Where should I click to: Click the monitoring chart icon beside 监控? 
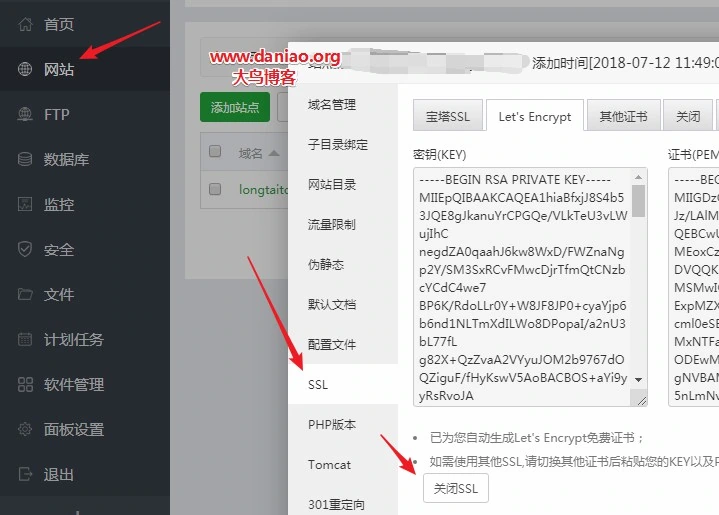click(x=25, y=204)
